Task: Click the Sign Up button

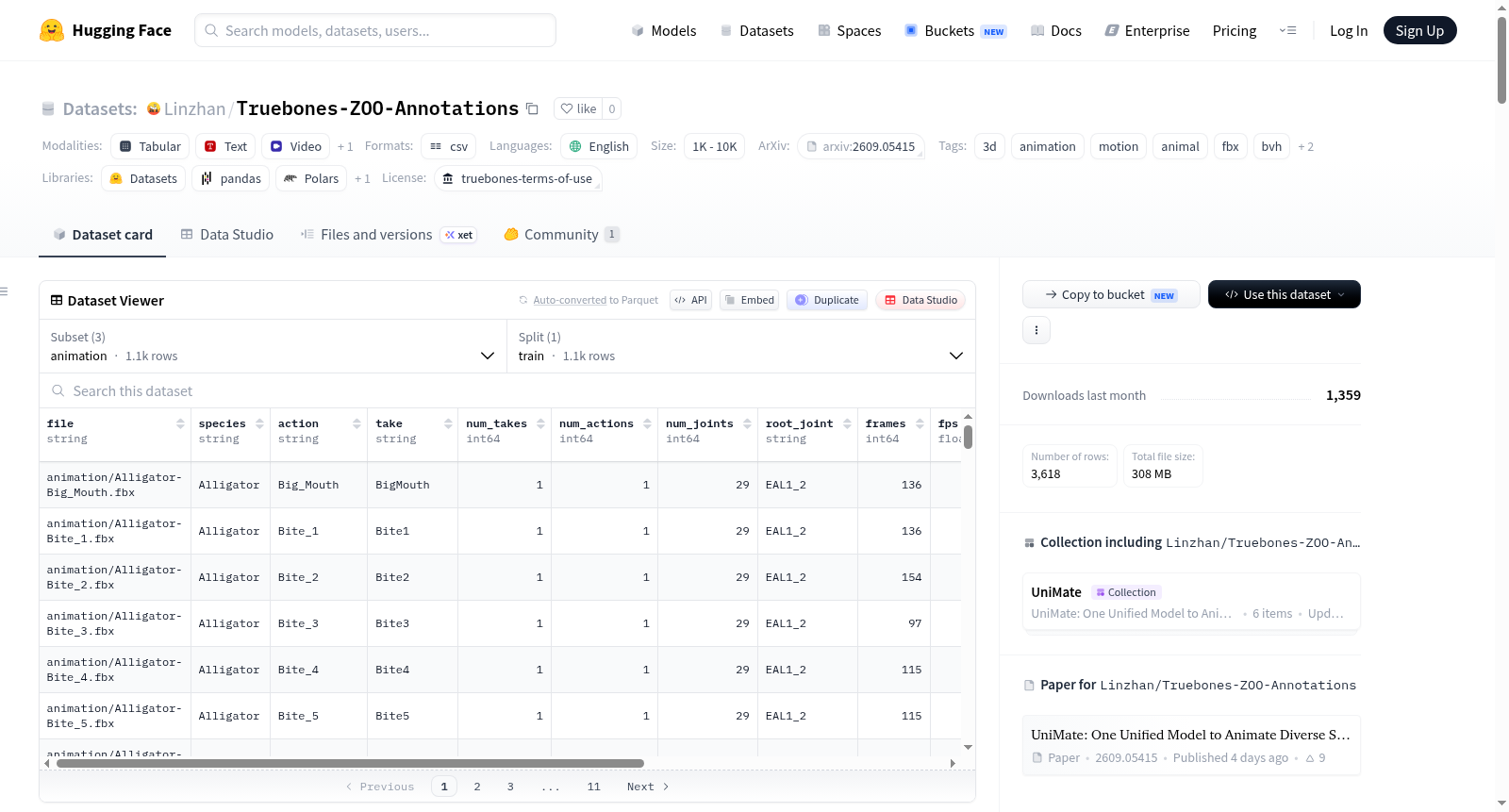Action: pyautogui.click(x=1420, y=30)
